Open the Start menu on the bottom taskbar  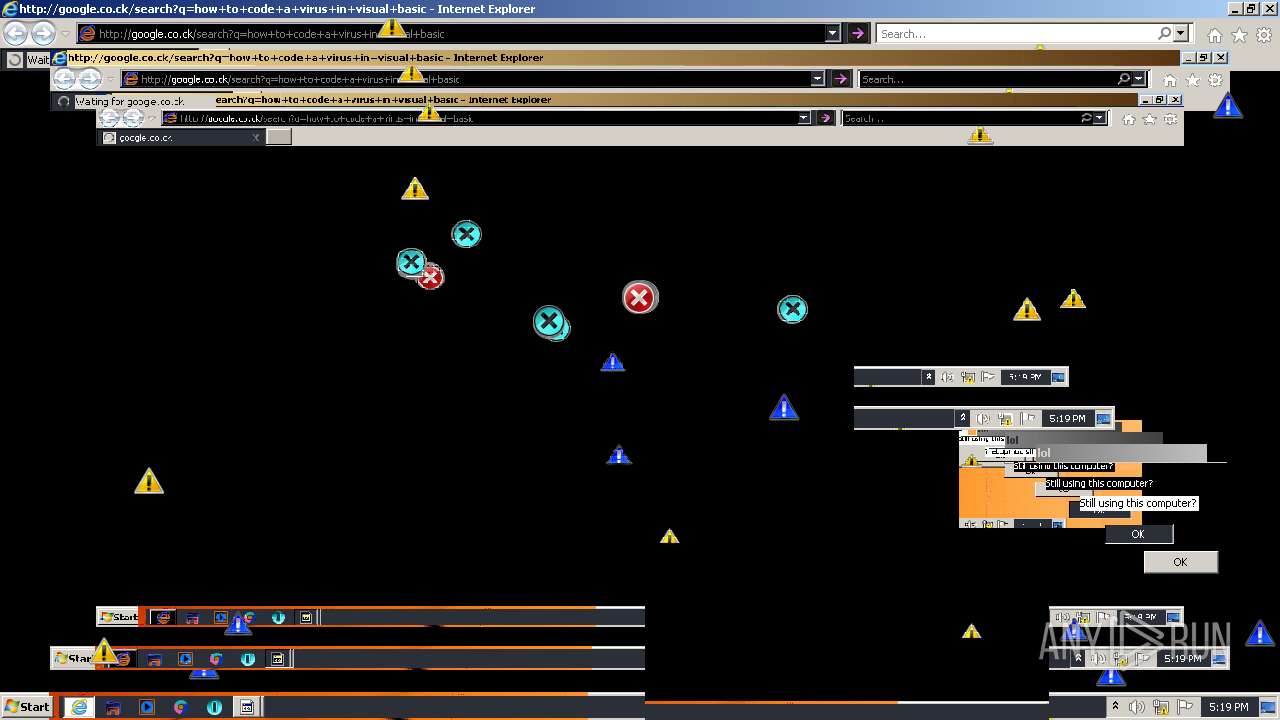(26, 707)
